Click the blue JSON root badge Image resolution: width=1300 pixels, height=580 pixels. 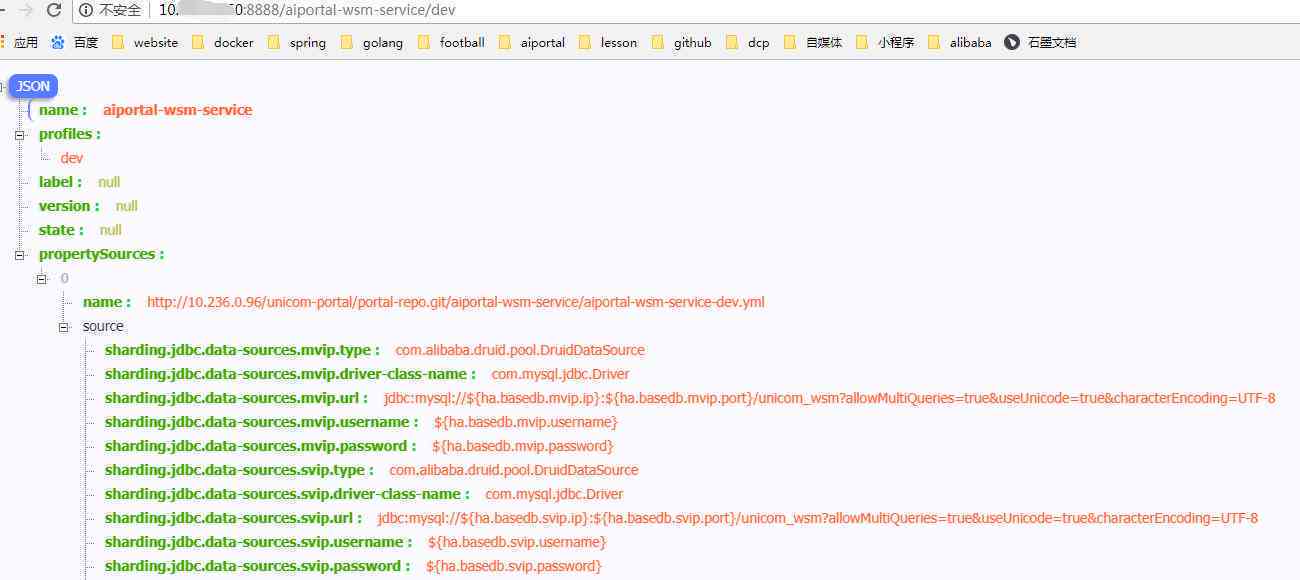point(33,86)
